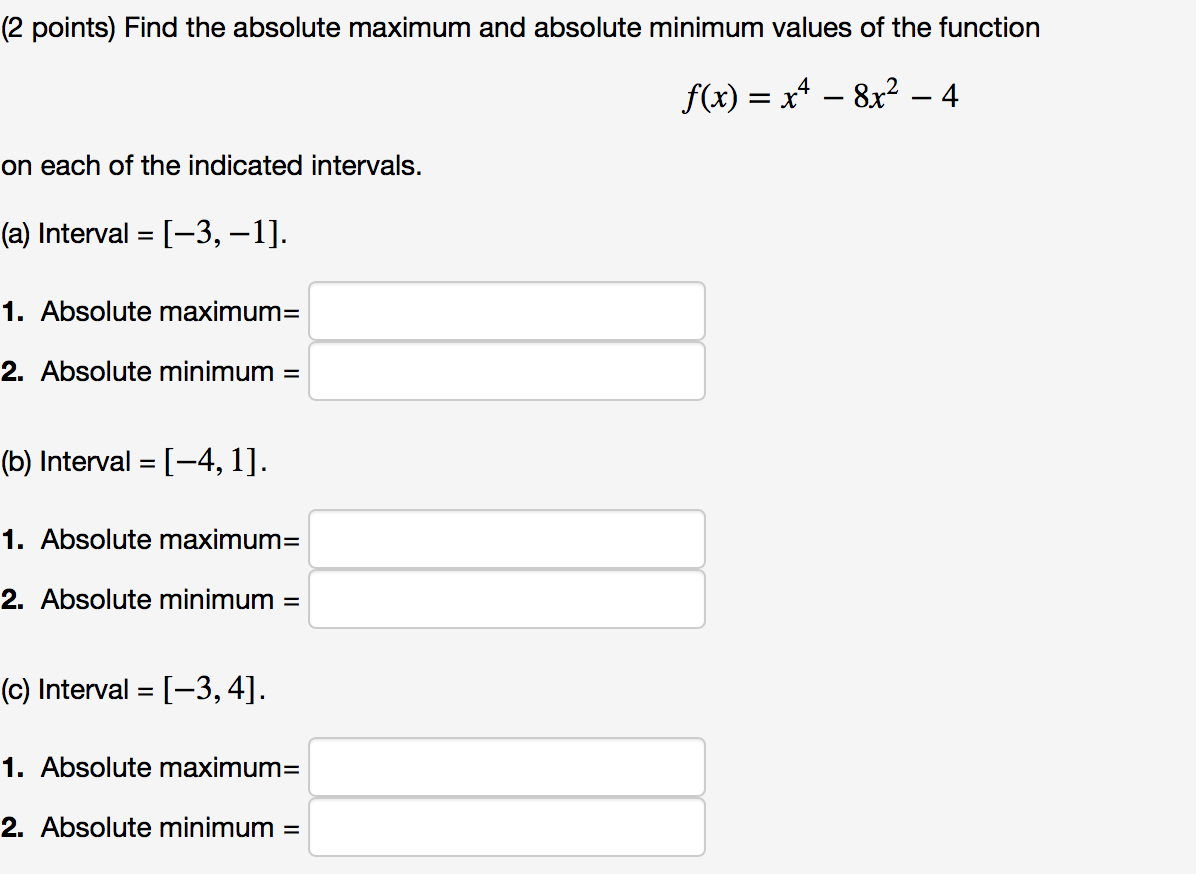Viewport: 1196px width, 874px height.
Task: Click the absolute maximum field for interval (c)
Action: [x=507, y=767]
